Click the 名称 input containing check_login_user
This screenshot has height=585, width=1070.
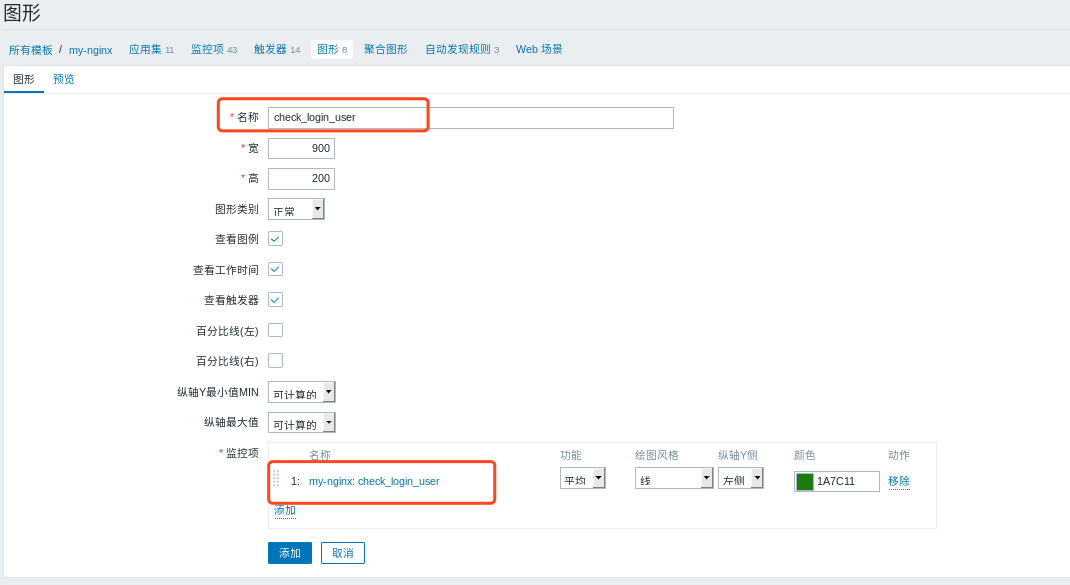point(347,116)
